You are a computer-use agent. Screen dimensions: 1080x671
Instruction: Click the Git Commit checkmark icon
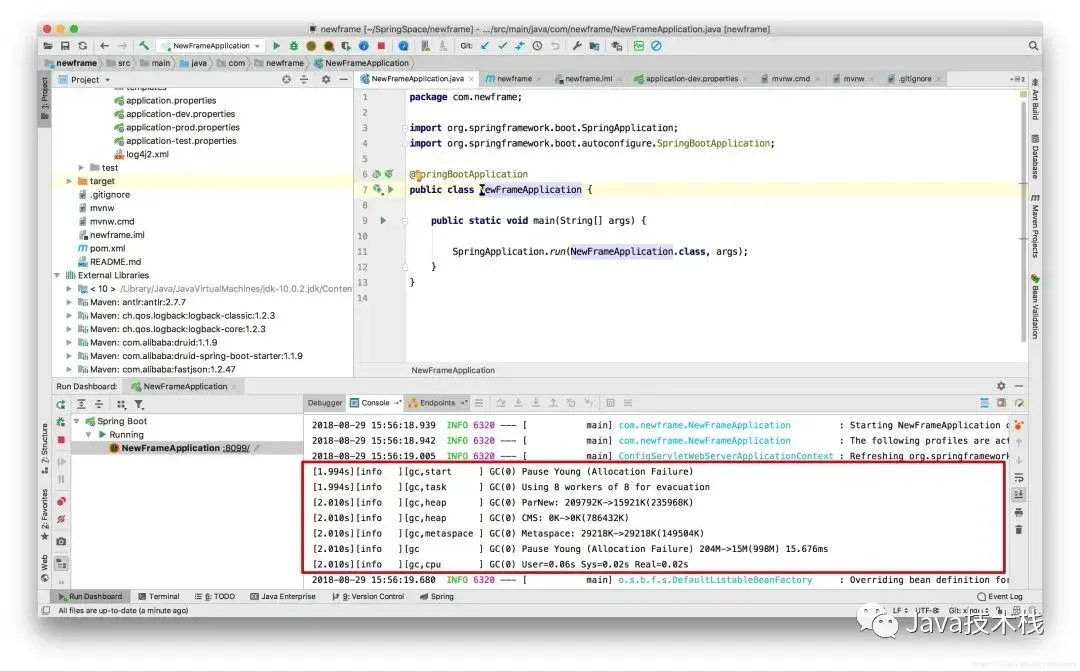502,45
